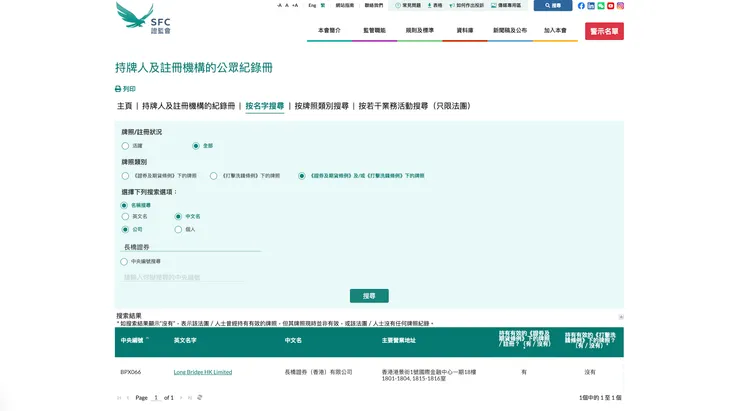The height and width of the screenshot is (411, 740).
Task: Reset font size with middle A
Action: click(286, 6)
